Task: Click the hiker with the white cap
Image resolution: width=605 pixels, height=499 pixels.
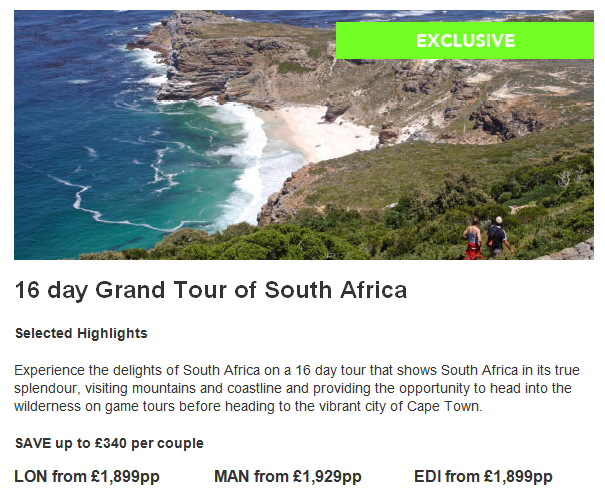Action: [x=497, y=236]
